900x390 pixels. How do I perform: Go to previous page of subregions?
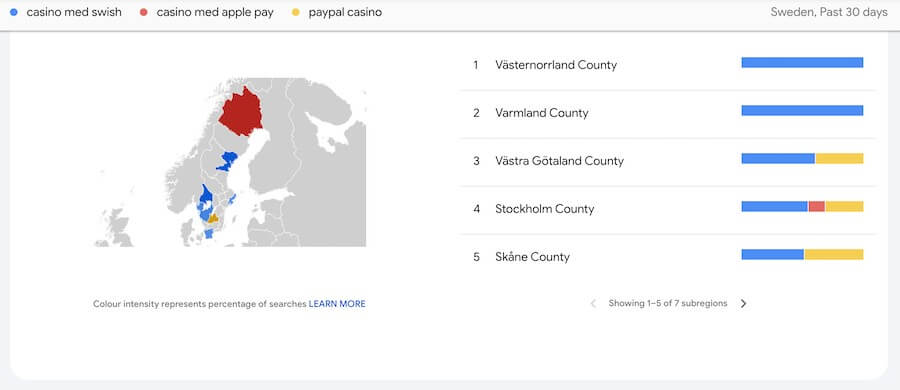[x=593, y=303]
